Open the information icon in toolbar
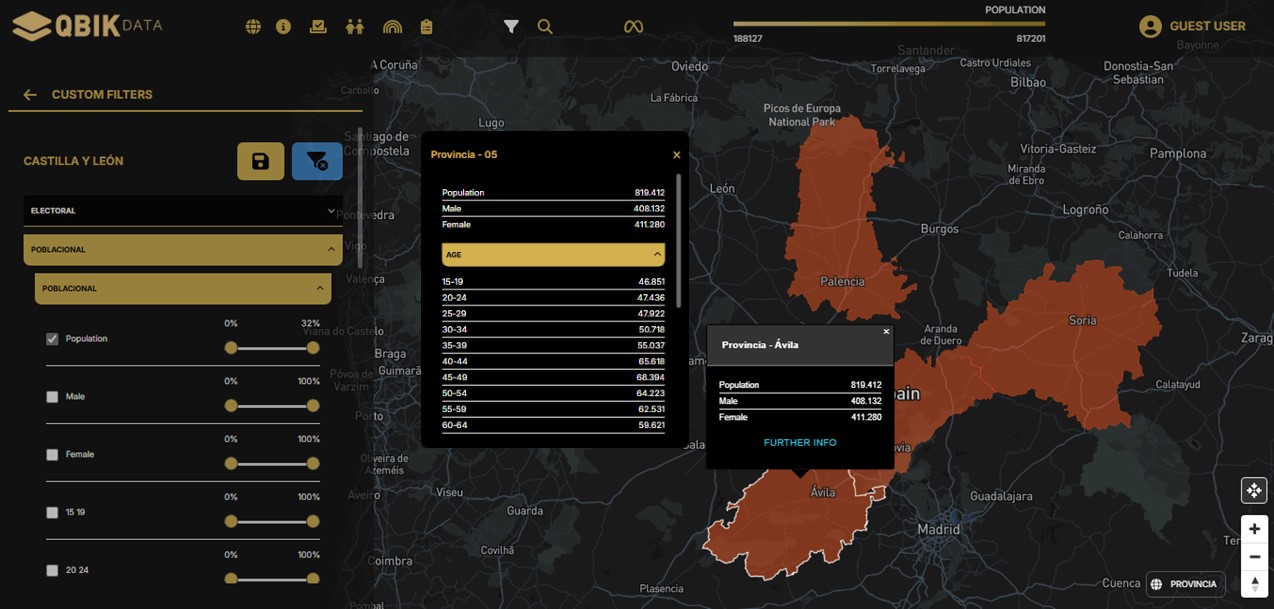 point(283,27)
